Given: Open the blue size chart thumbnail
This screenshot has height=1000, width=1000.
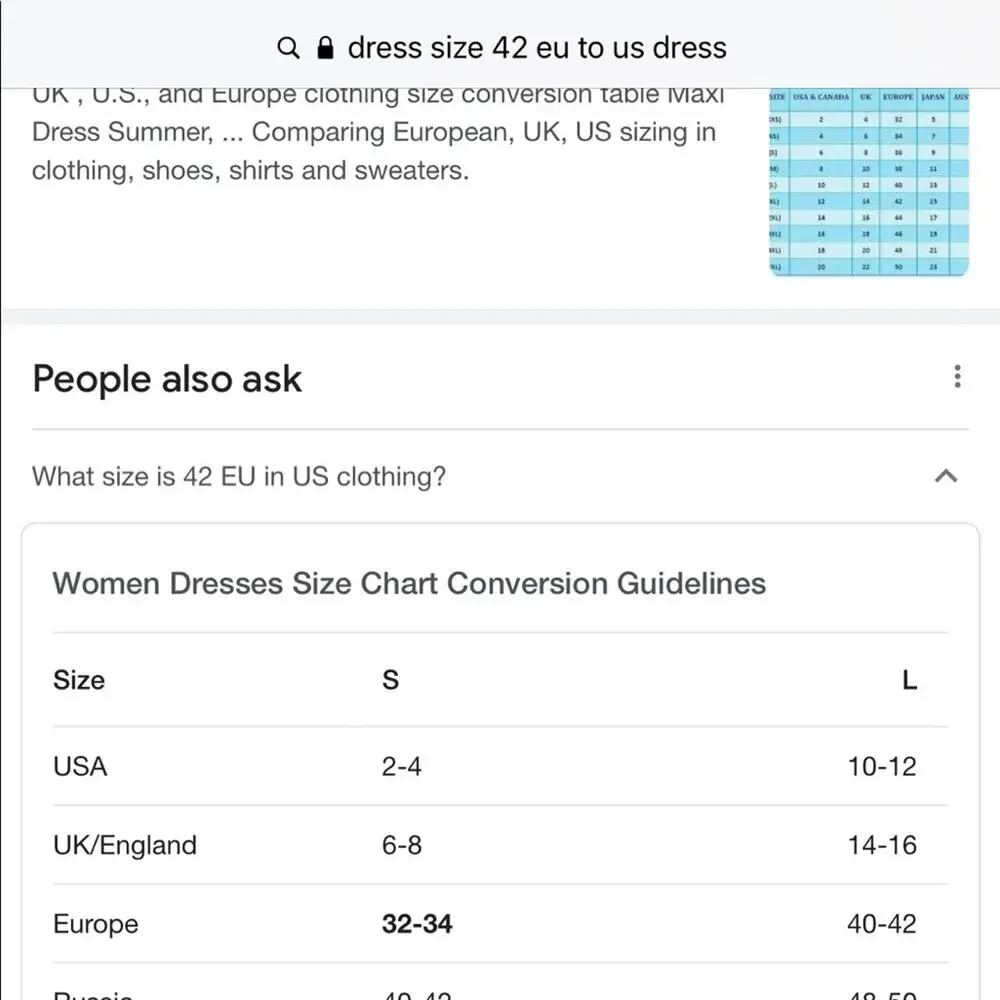Looking at the screenshot, I should click(869, 182).
